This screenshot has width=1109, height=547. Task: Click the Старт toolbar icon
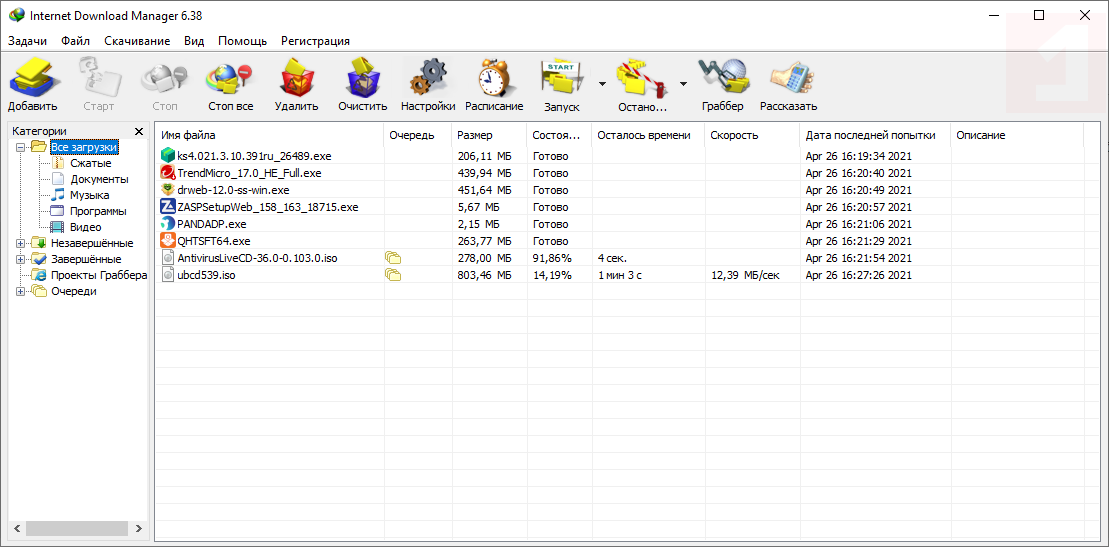click(98, 78)
